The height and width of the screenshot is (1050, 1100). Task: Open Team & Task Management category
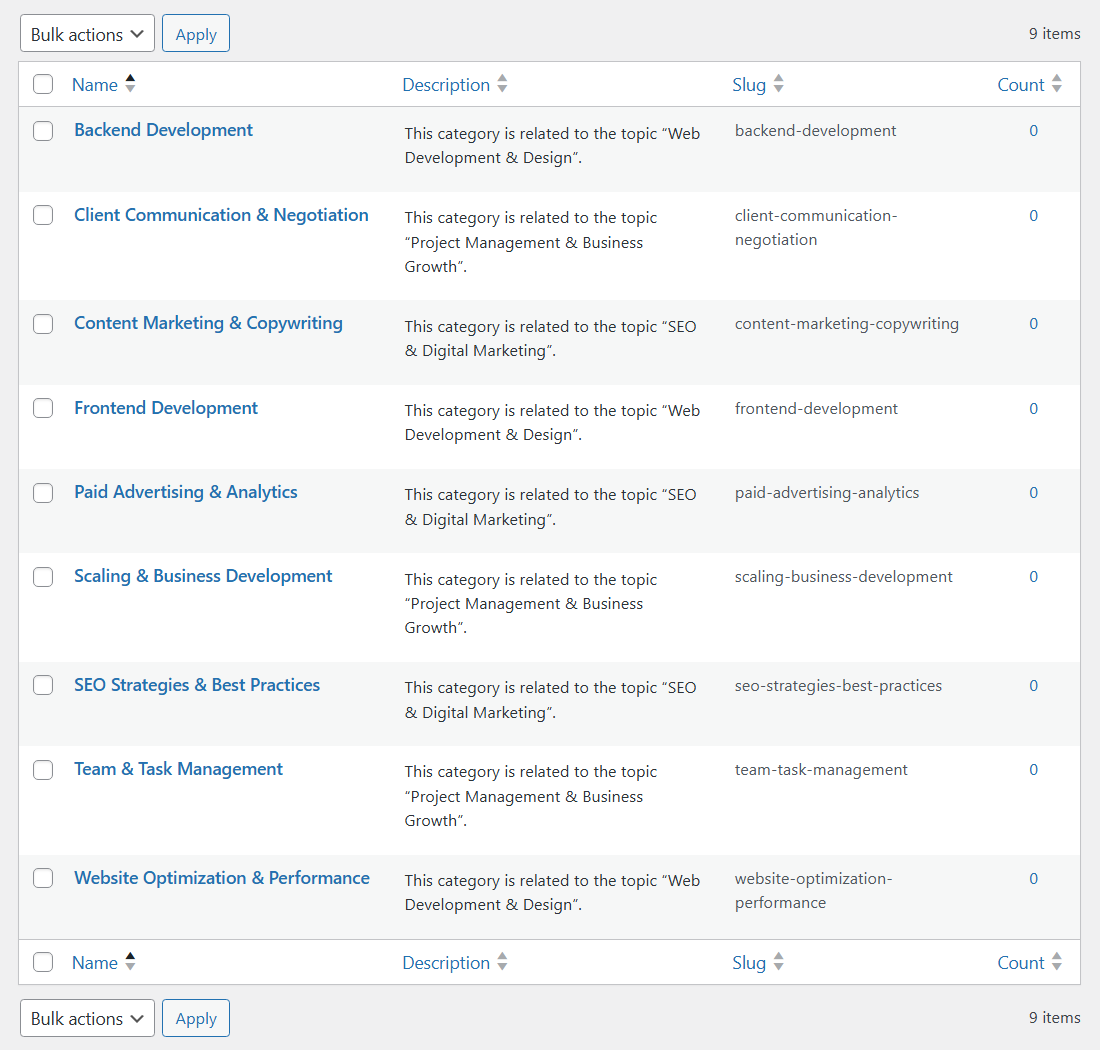[178, 769]
